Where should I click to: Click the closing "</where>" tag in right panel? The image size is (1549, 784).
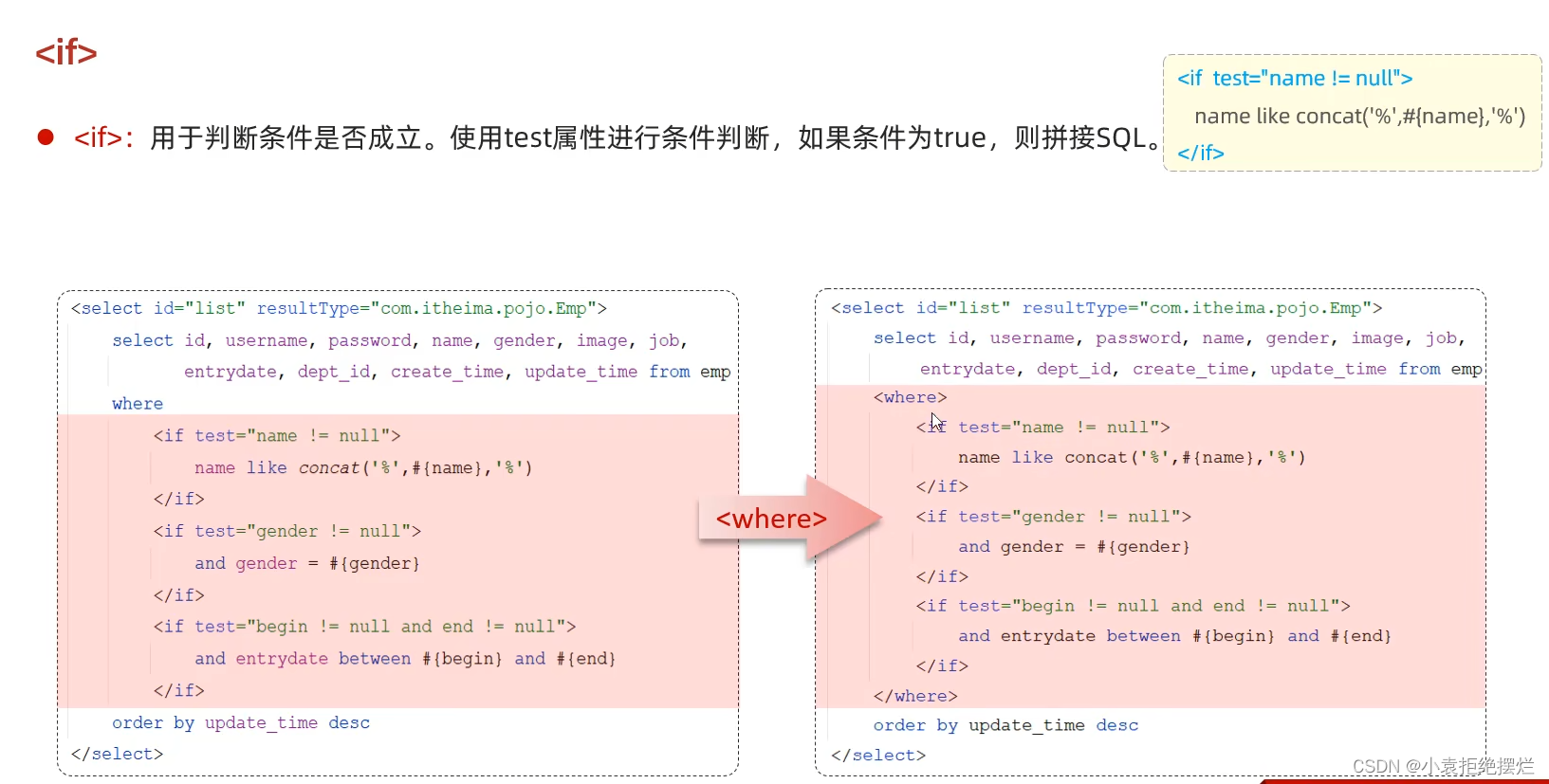pyautogui.click(x=915, y=696)
